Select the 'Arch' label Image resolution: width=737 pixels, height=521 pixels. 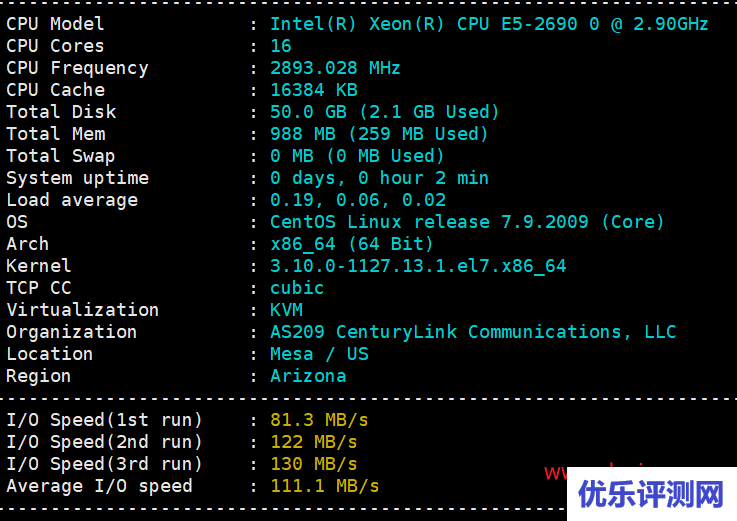[x=27, y=244]
